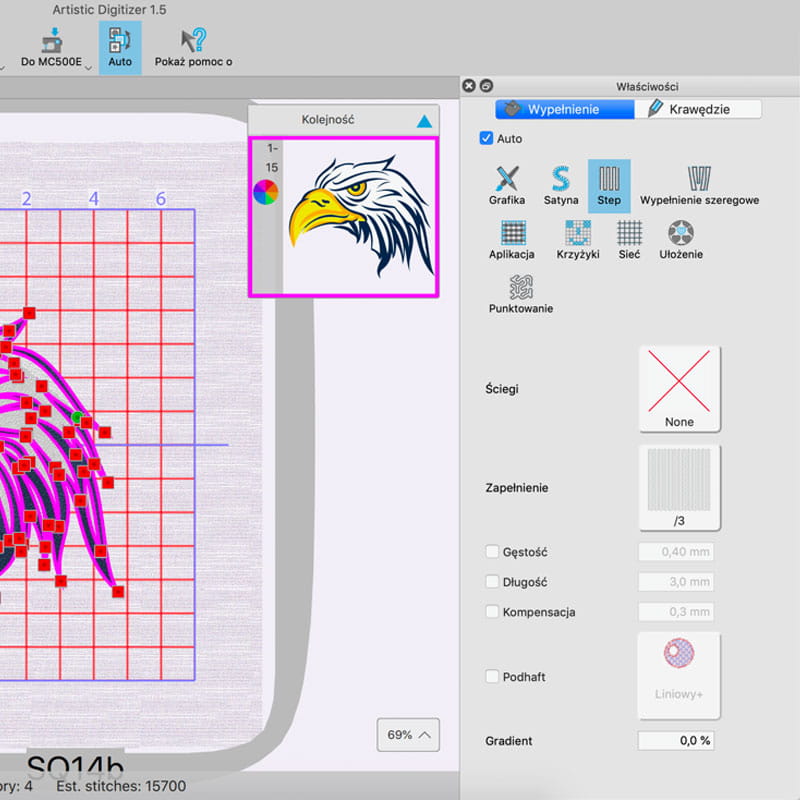
Task: Select the Step fill type
Action: [x=609, y=186]
